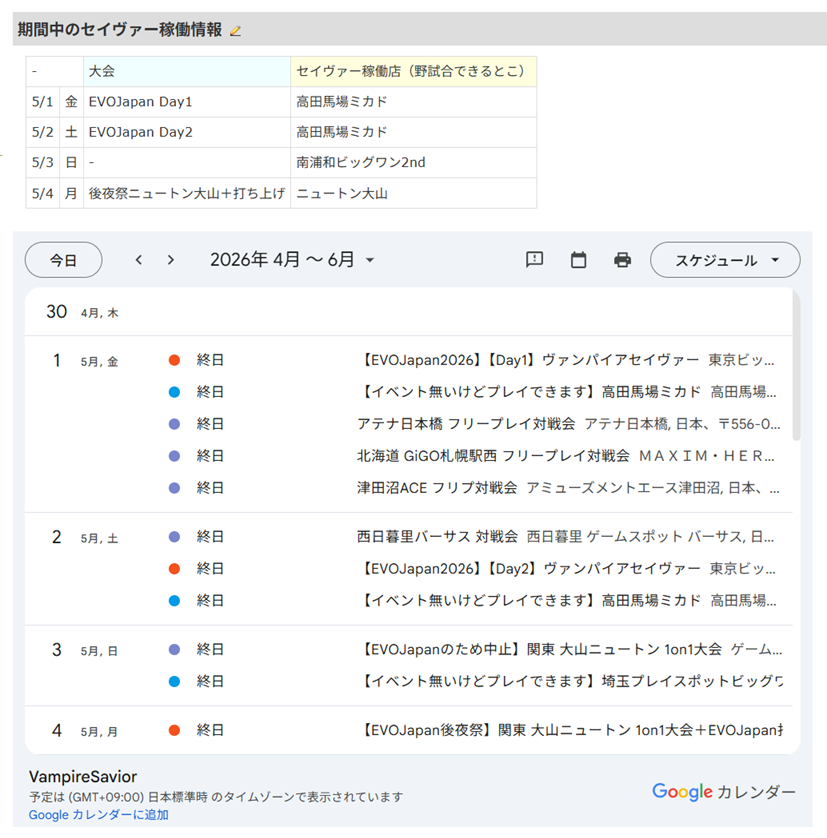827x838 pixels.
Task: Open the event feedback speech-bubble icon
Action: click(535, 260)
